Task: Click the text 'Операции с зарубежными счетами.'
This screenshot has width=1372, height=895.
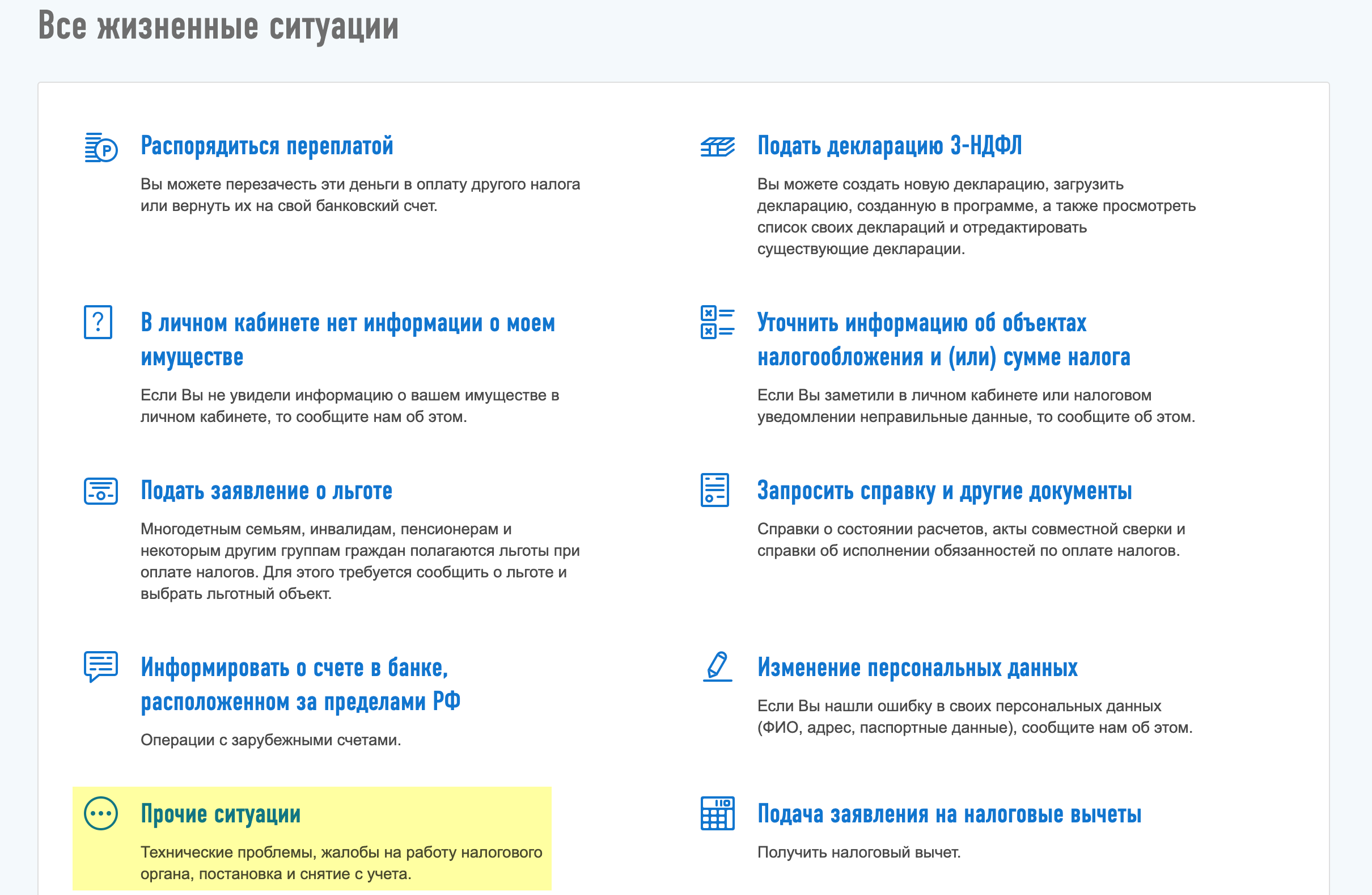Action: coord(270,740)
